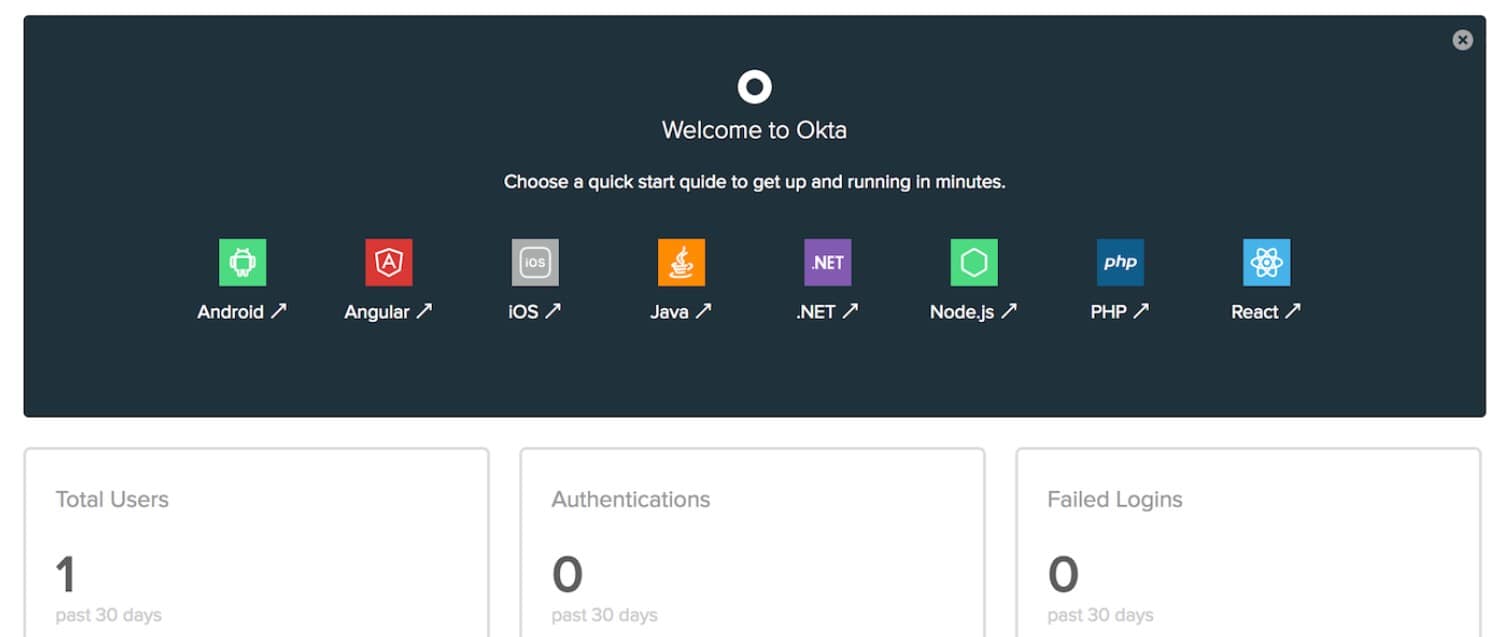Select the Android quick start guide icon
Viewport: 1511px width, 637px height.
(x=241, y=262)
